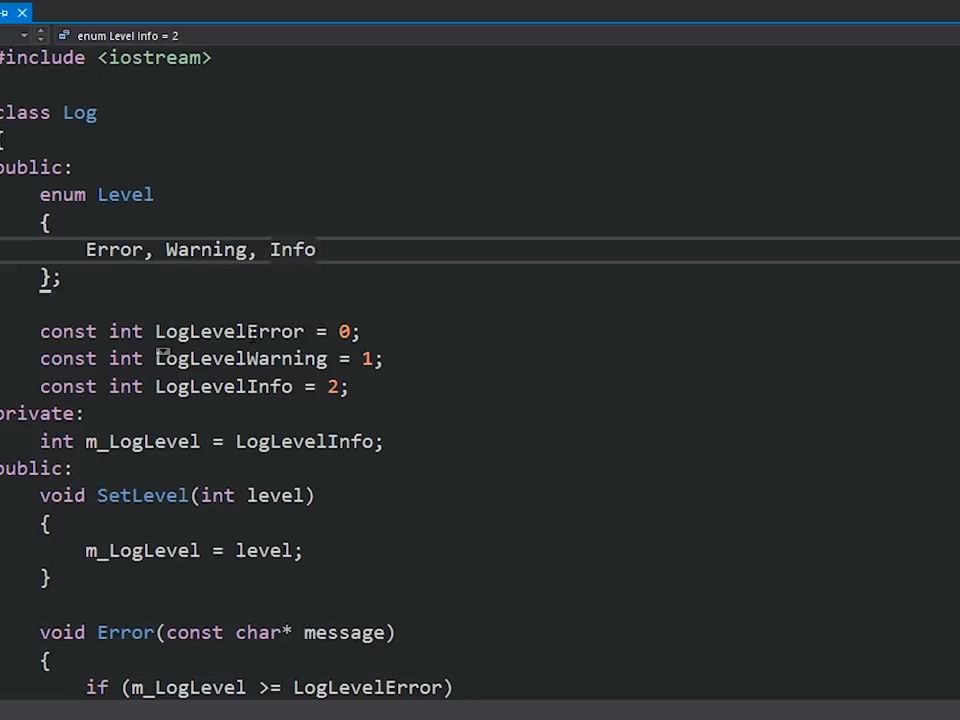960x720 pixels.
Task: Click the function name 'SetLevel'
Action: (143, 495)
